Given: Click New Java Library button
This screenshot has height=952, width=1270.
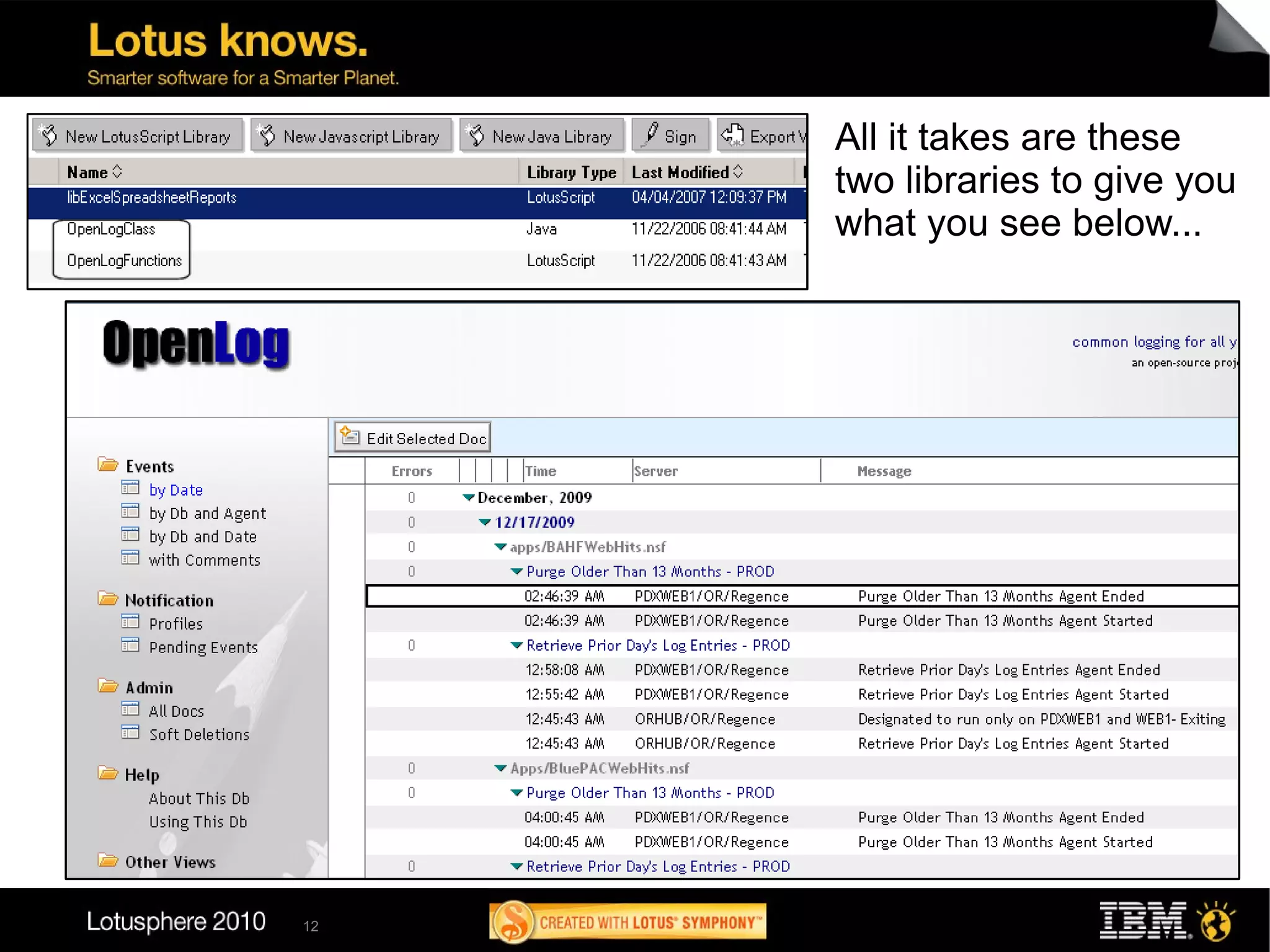Looking at the screenshot, I should tap(541, 136).
